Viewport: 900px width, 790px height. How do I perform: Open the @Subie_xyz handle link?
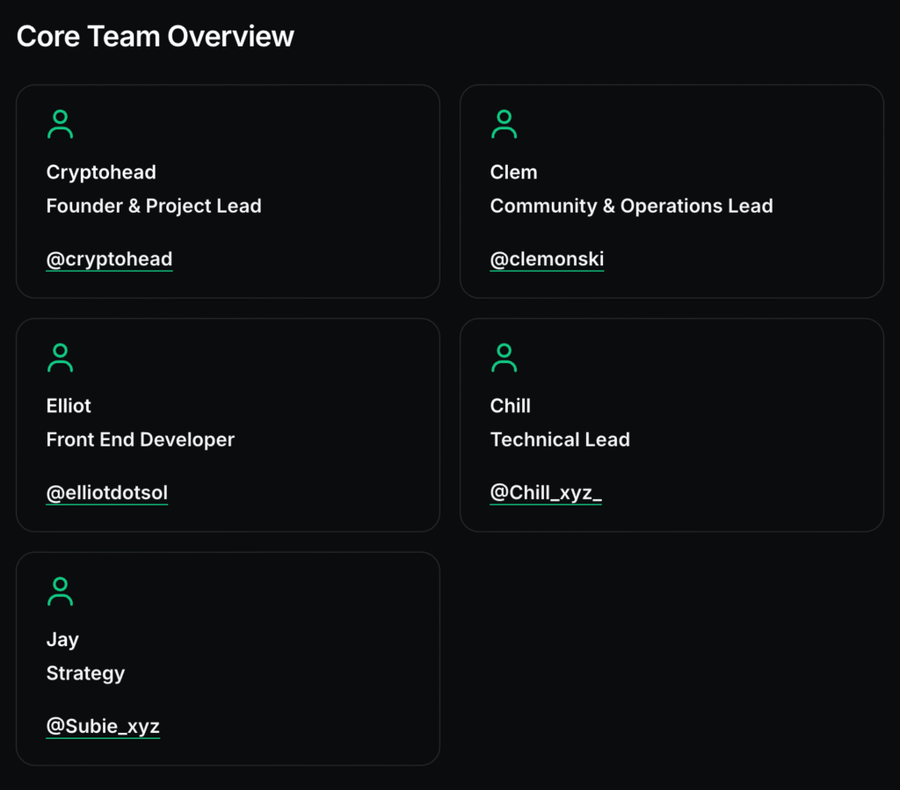point(103,727)
